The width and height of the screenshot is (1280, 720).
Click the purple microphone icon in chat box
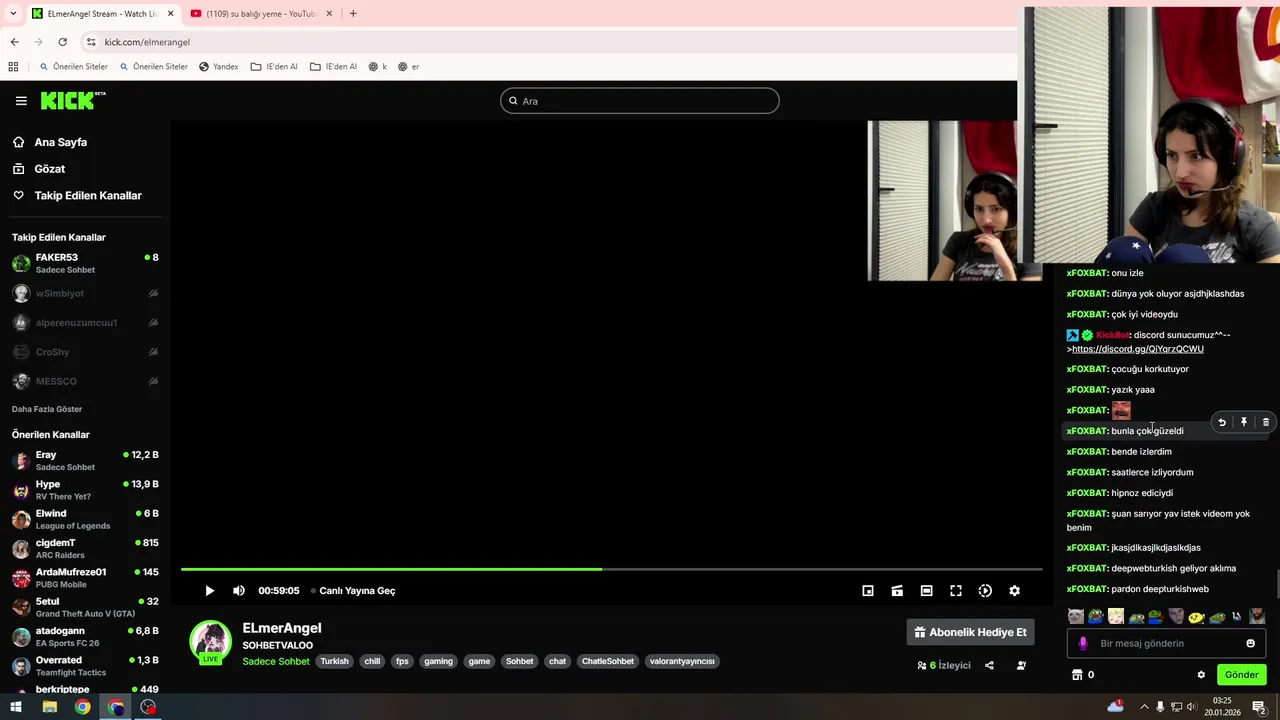(x=1083, y=644)
